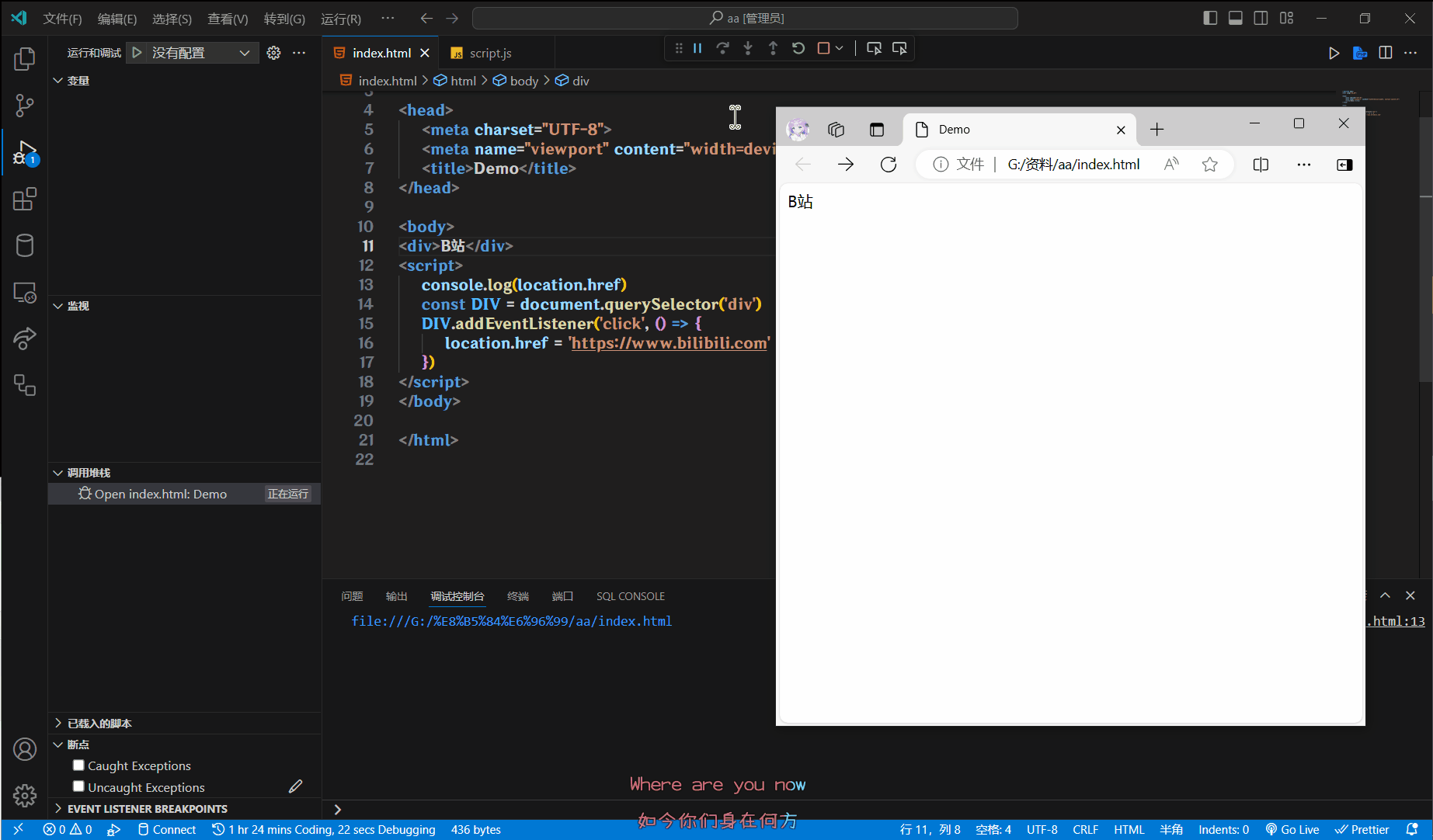Image resolution: width=1433 pixels, height=840 pixels.
Task: Open the 编辑(E) menu
Action: [x=117, y=19]
